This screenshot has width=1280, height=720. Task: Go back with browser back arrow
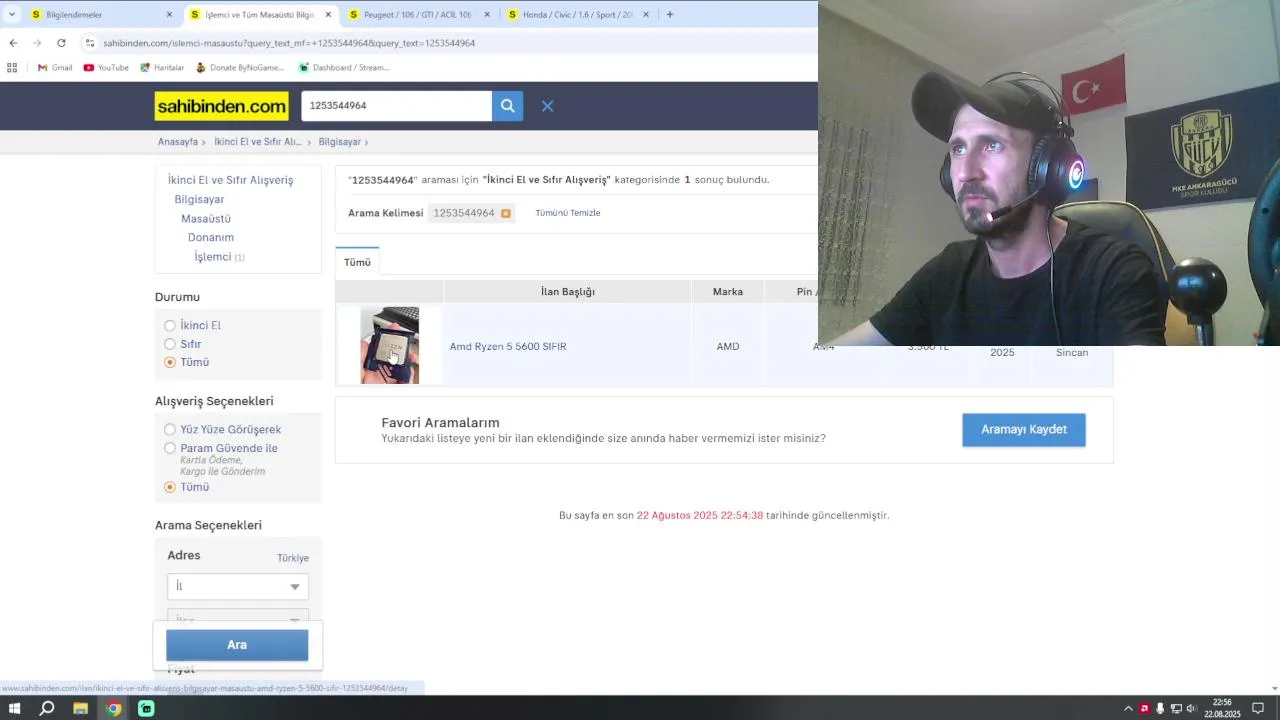(x=13, y=43)
